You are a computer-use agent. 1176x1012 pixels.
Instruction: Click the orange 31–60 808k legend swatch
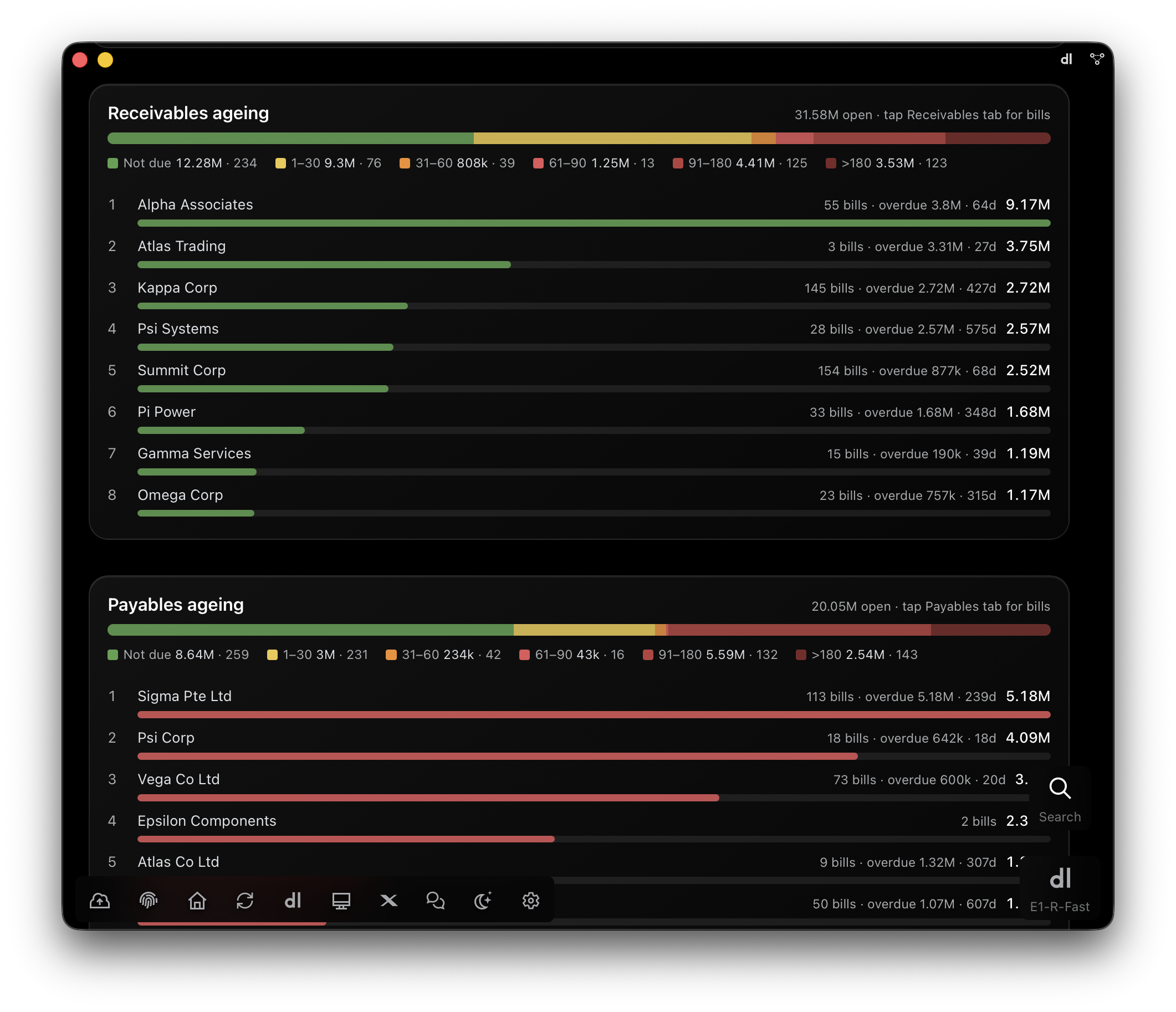tap(405, 163)
